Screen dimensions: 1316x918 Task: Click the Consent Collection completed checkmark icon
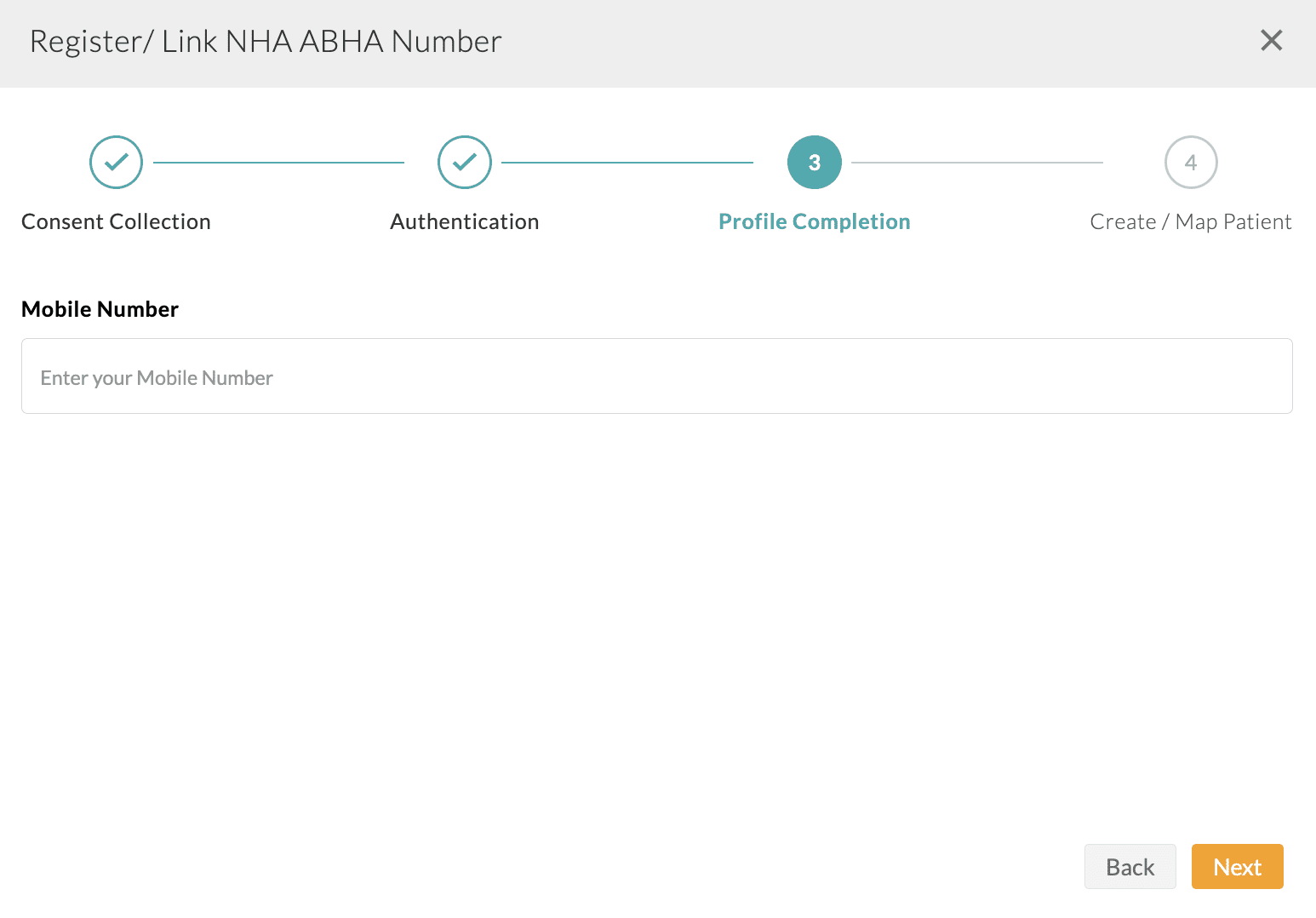(116, 162)
